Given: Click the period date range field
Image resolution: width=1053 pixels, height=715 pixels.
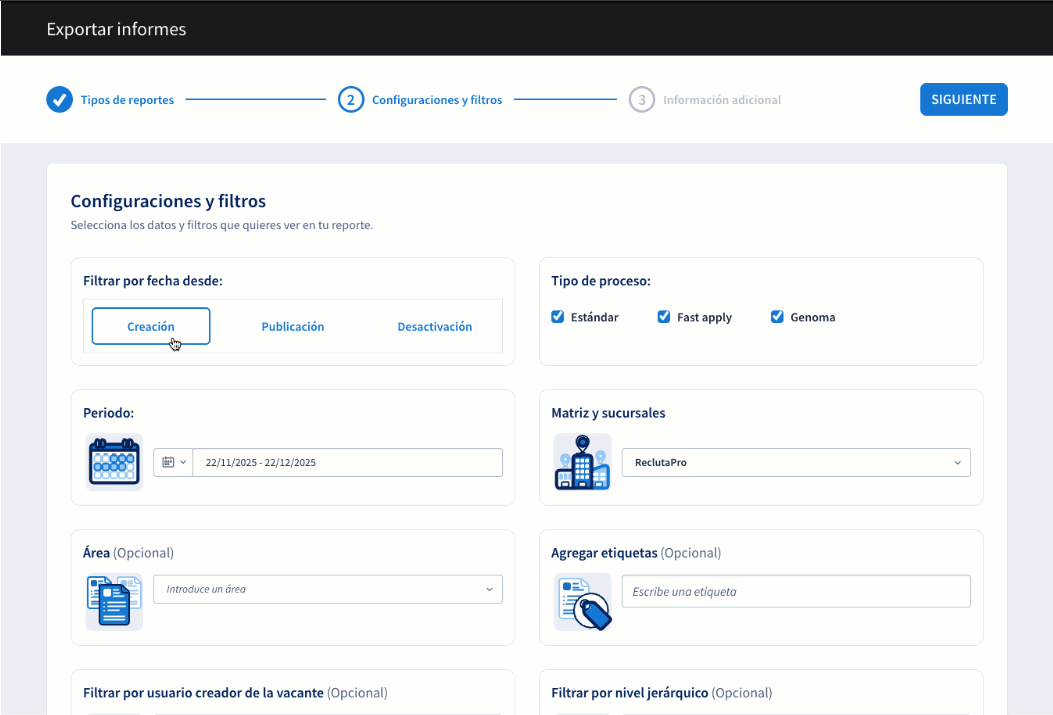Looking at the screenshot, I should pyautogui.click(x=347, y=463).
